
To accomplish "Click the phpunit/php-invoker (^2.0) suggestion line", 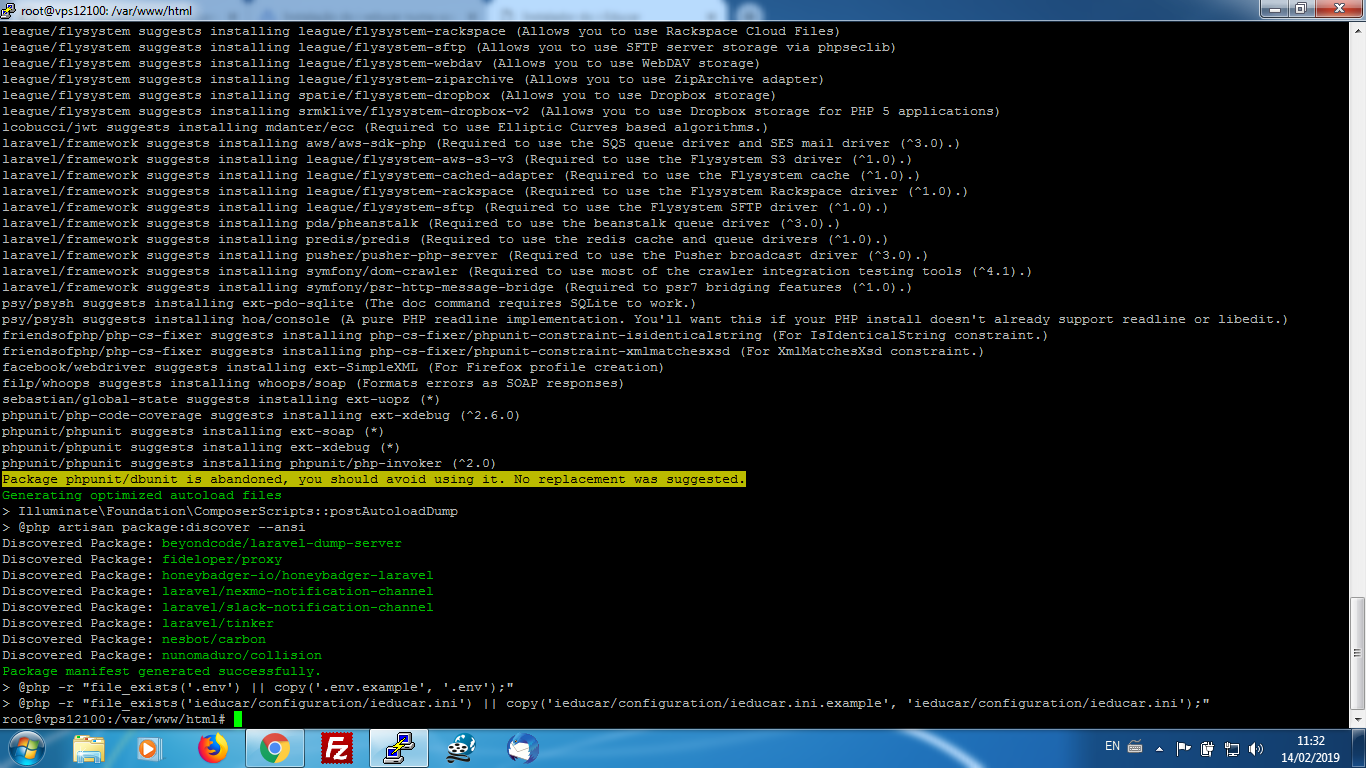I will (x=250, y=463).
